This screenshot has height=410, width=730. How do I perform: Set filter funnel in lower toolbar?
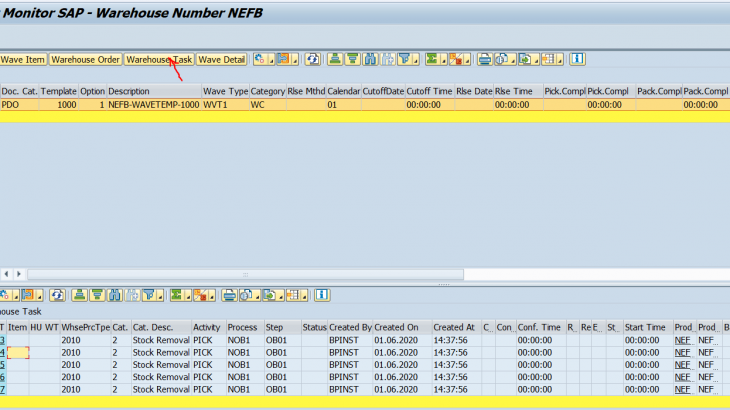click(149, 295)
